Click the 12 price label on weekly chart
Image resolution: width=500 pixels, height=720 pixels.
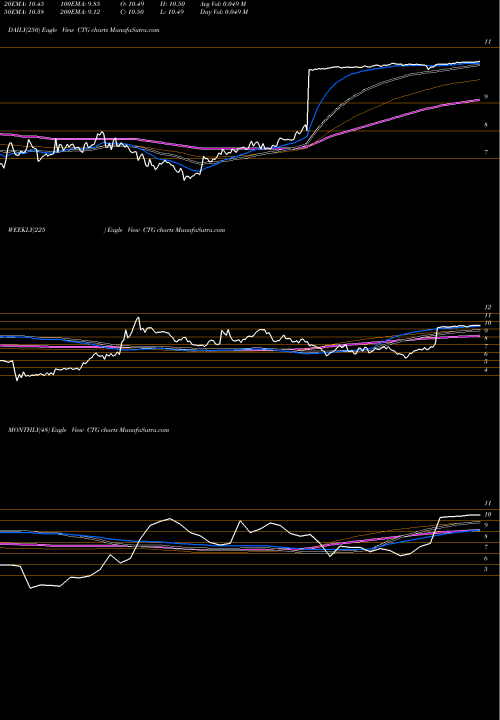pos(488,307)
